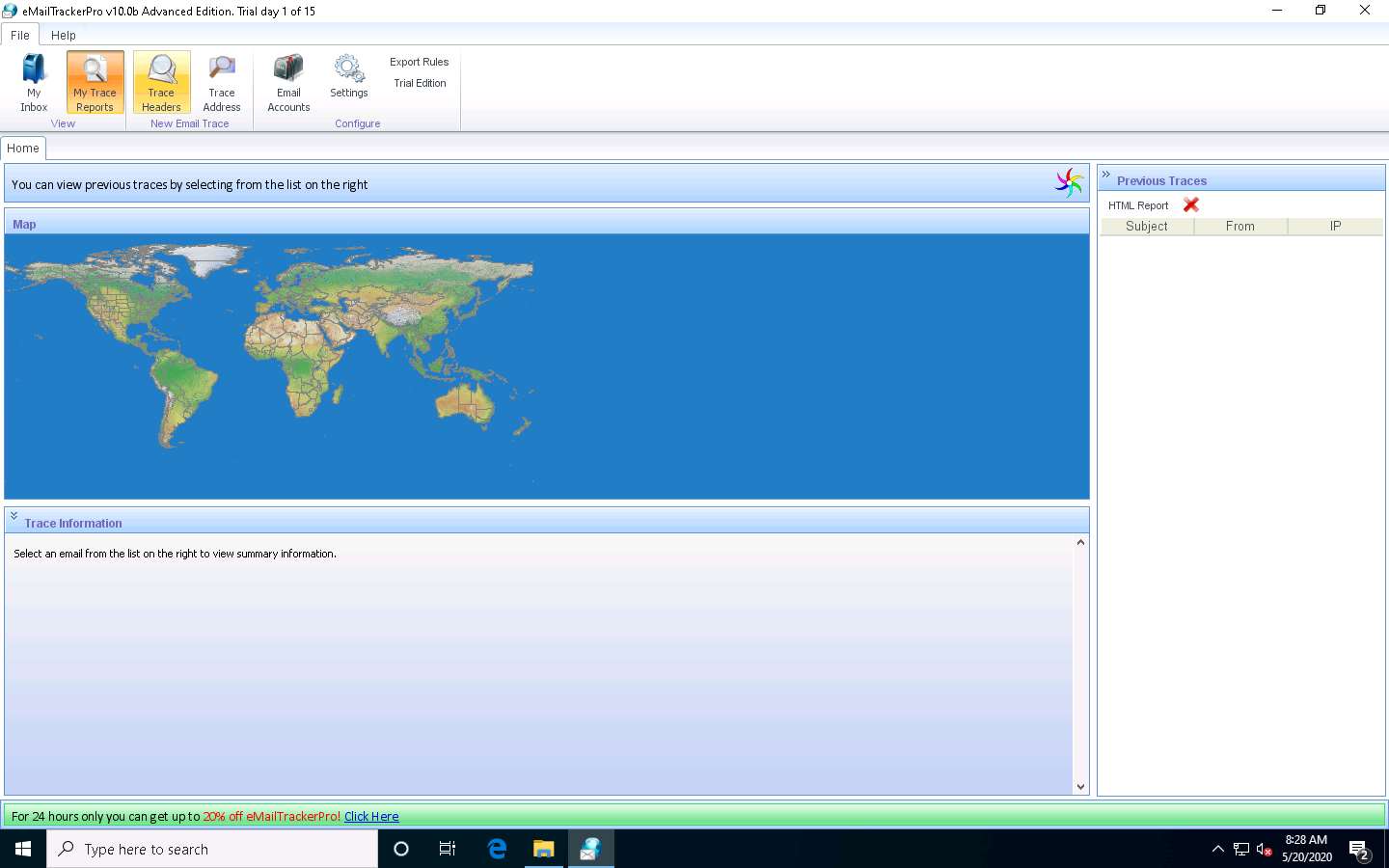Delete selected trace with red X
1389x868 pixels.
point(1191,204)
